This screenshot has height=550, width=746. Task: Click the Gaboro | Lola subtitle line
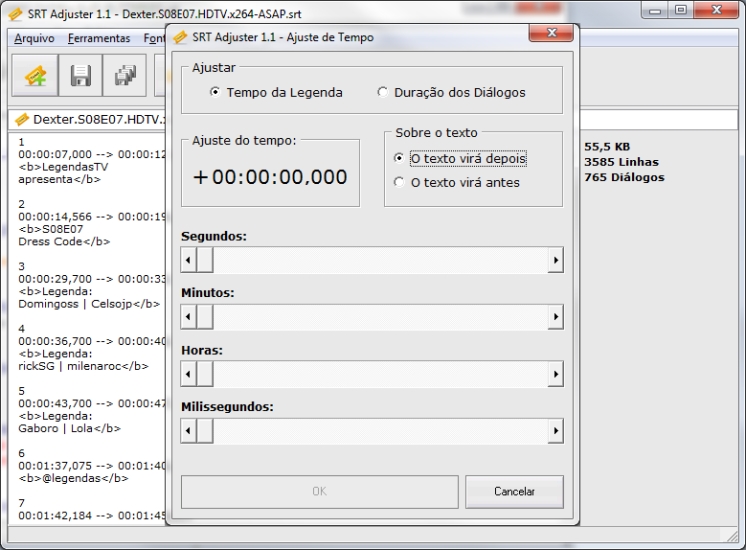(x=69, y=428)
